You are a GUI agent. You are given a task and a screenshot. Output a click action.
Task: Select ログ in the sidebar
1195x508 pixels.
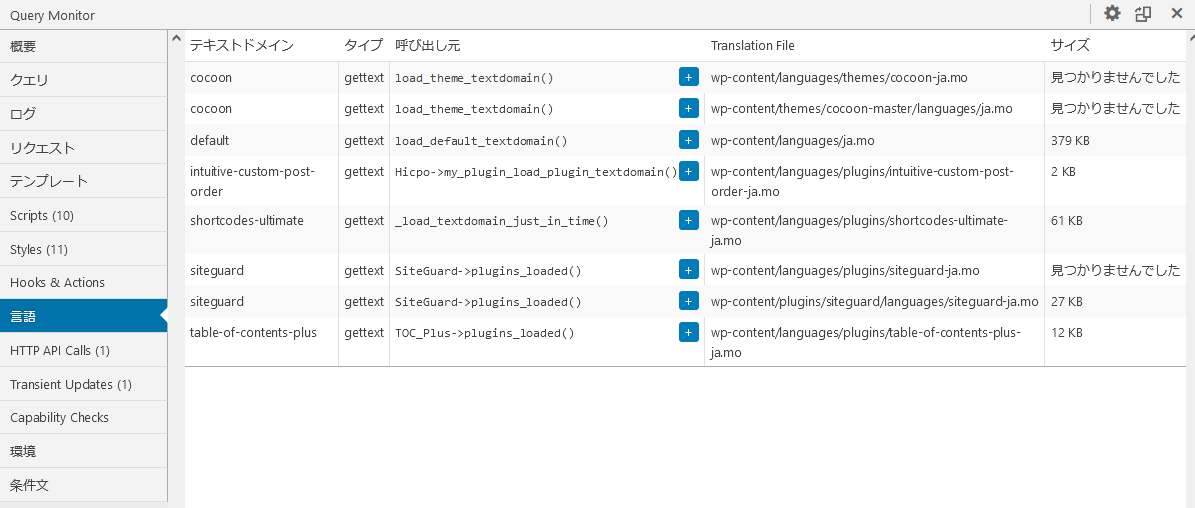pos(83,114)
